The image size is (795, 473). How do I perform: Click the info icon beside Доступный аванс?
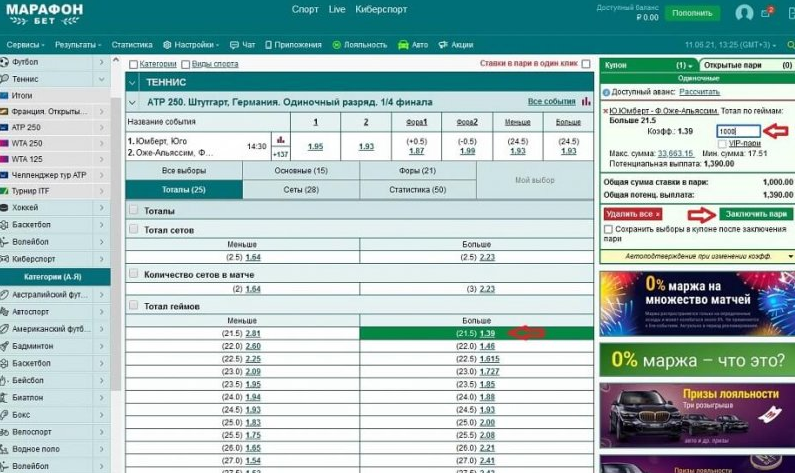605,91
